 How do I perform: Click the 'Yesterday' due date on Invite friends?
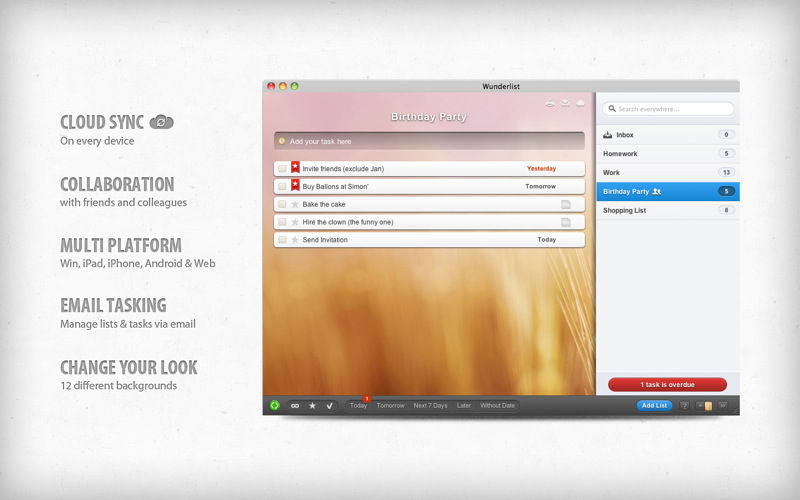click(x=541, y=168)
